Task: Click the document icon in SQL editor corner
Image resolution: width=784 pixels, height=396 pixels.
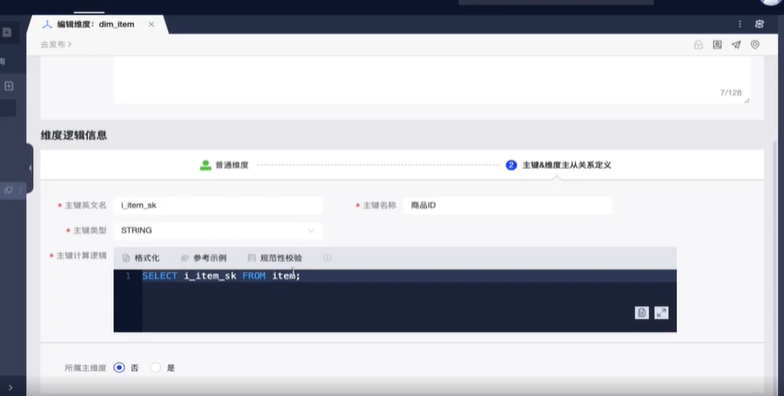Action: 642,313
